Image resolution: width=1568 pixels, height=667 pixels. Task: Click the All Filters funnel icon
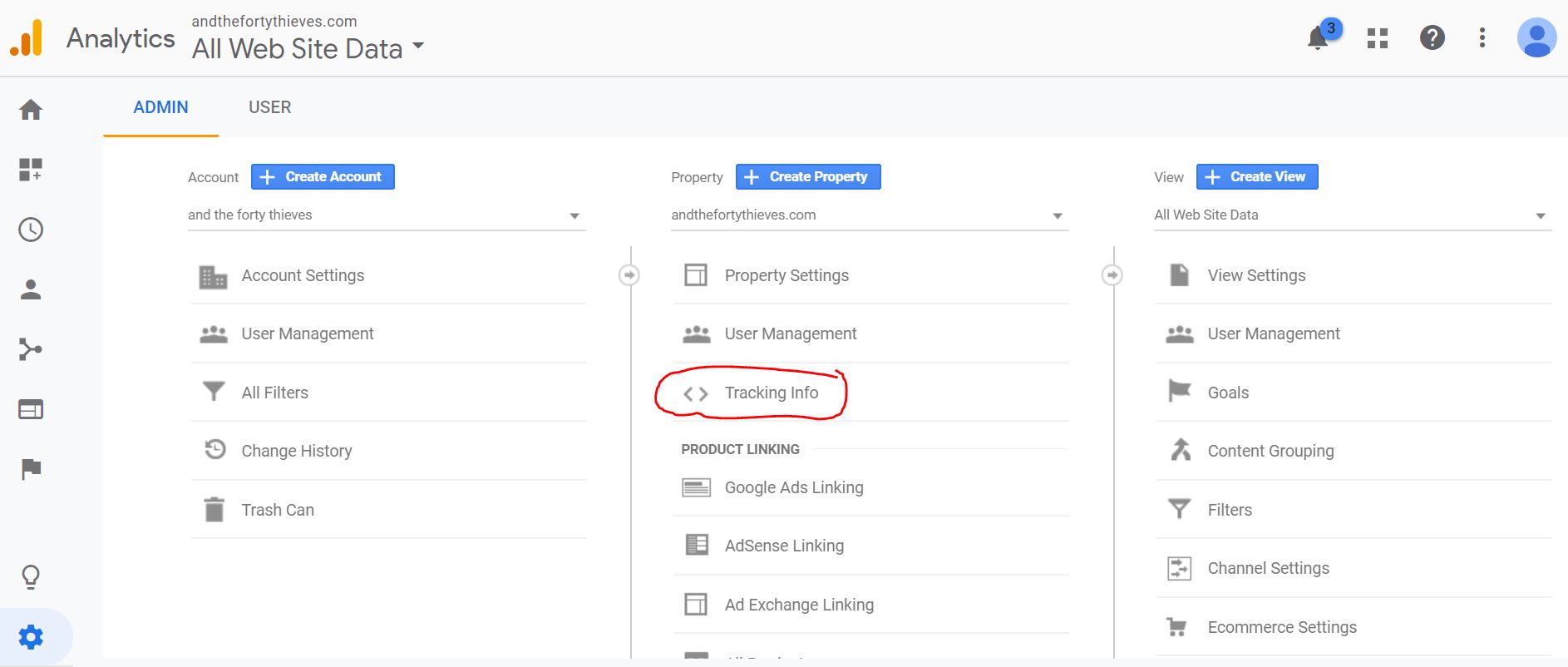tap(214, 391)
